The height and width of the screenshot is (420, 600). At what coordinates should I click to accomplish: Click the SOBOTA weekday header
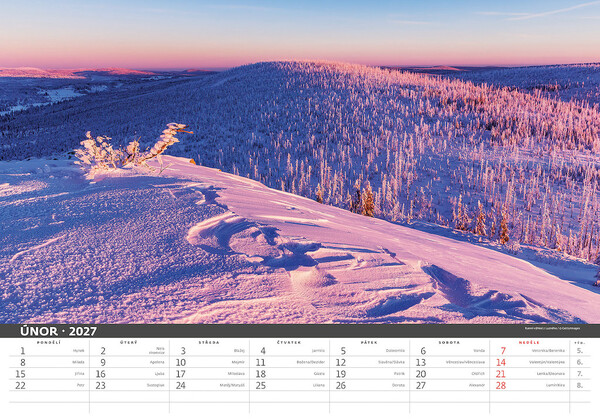pos(449,342)
